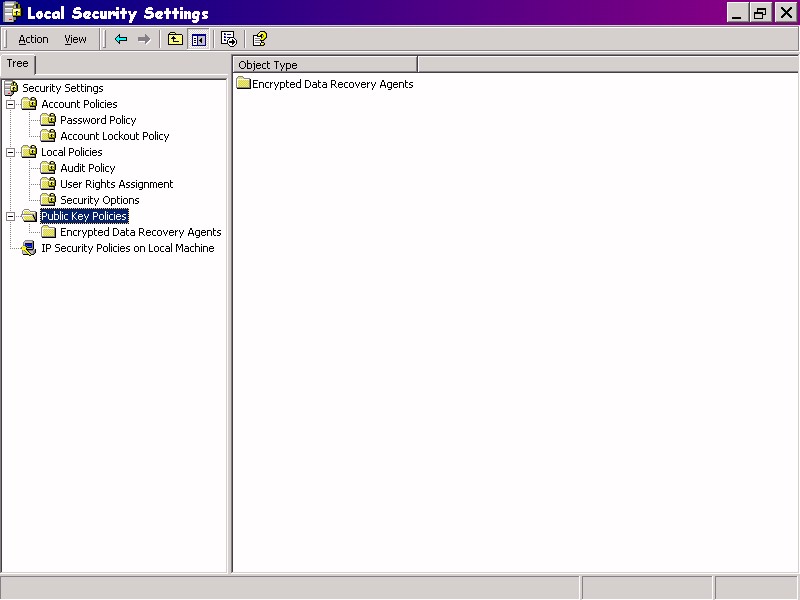
Task: Click the Local Security Settings title bar icon
Action: 12,12
